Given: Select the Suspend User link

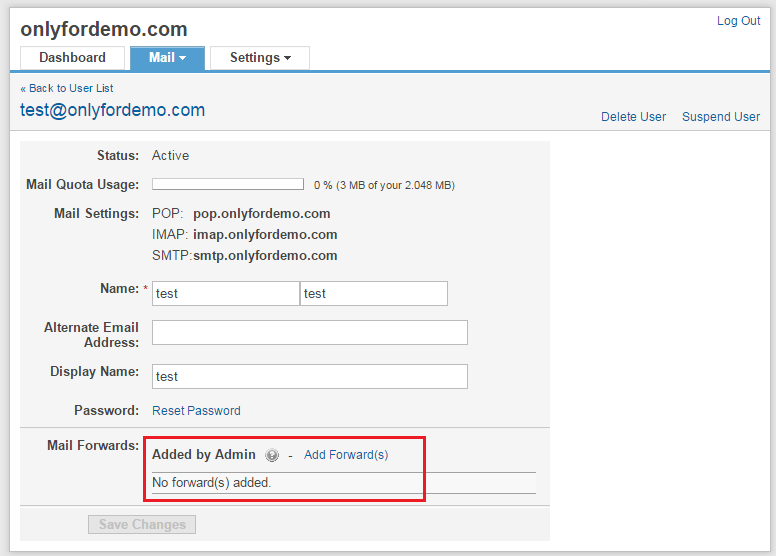Looking at the screenshot, I should (720, 117).
